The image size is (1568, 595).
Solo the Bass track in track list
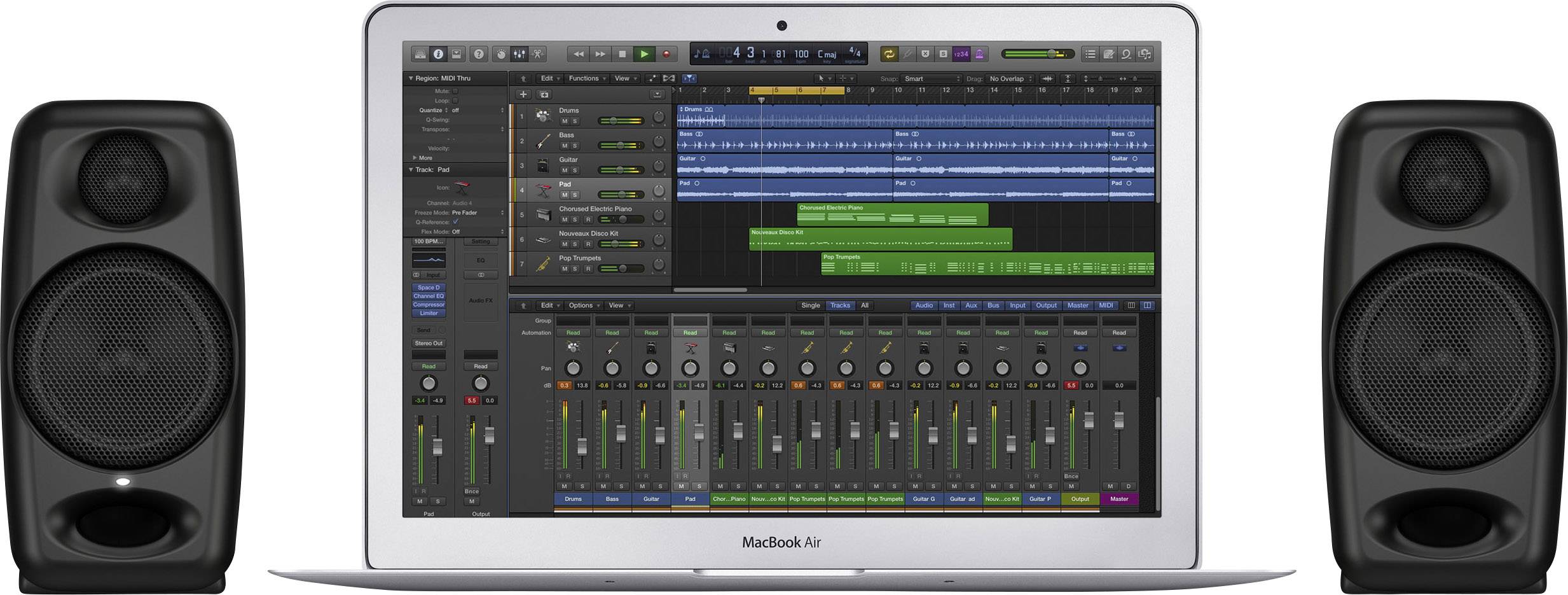pos(575,146)
